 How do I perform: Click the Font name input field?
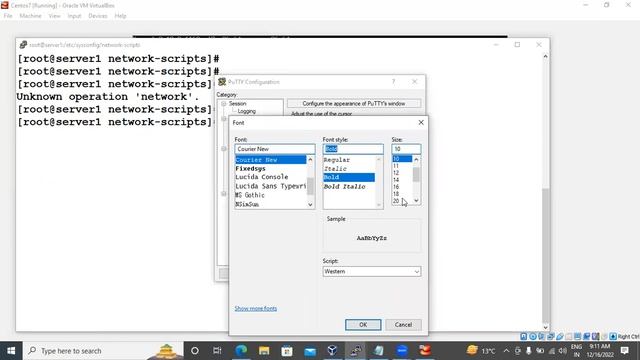pos(275,149)
